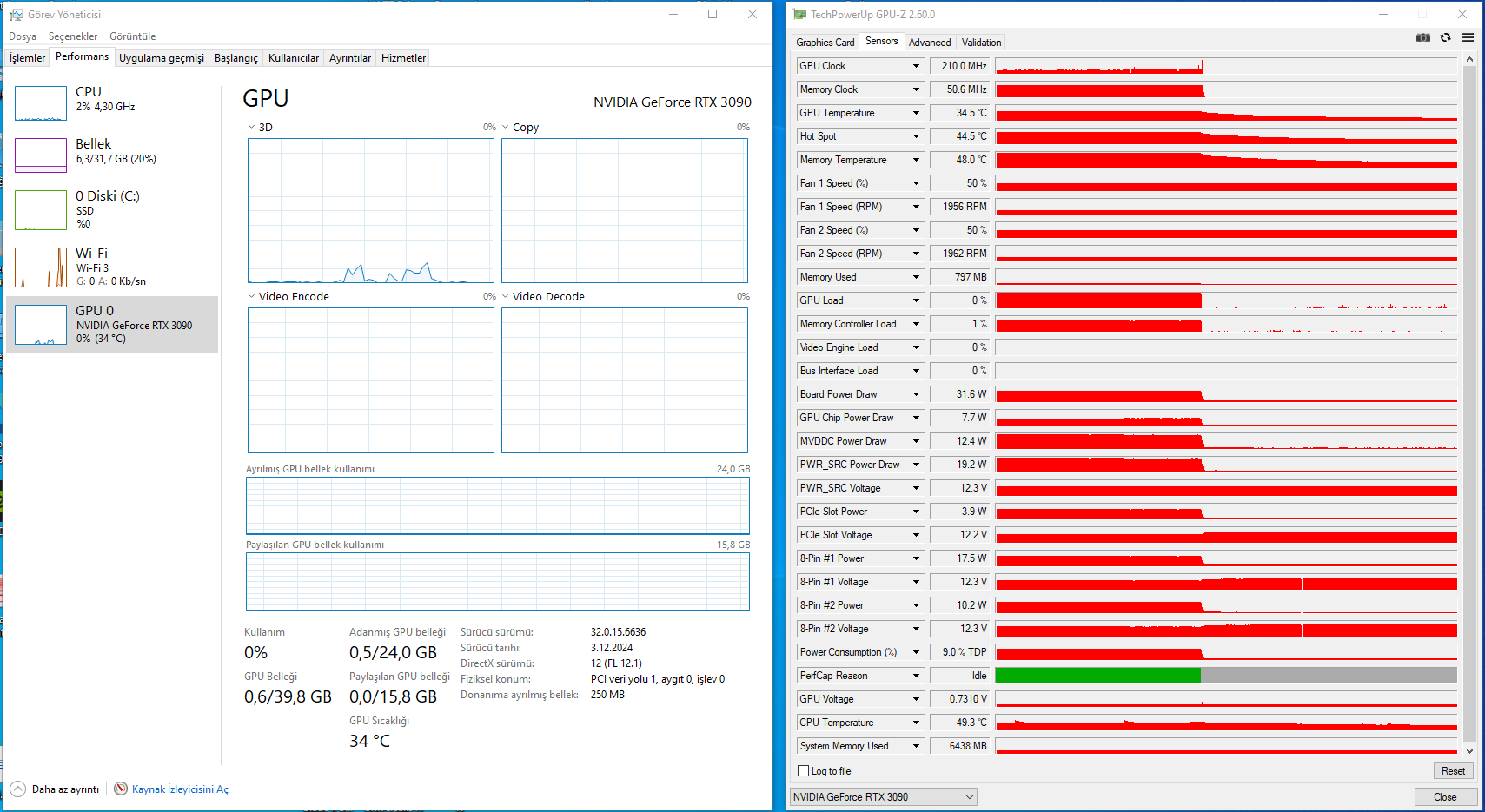Open the Board Power Draw dropdown
Viewport: 1485px width, 812px height.
916,394
